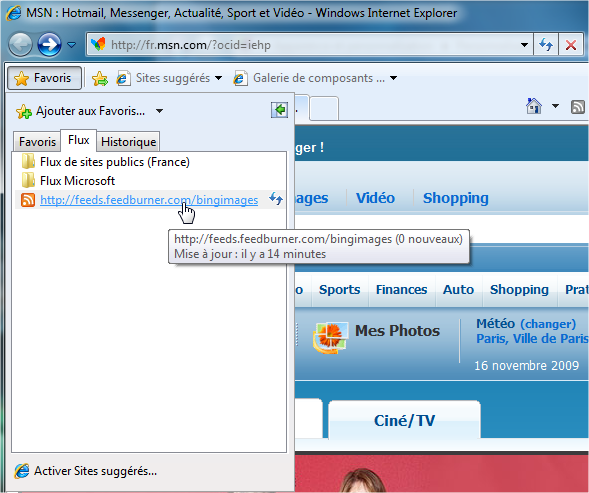Go to Auto navigation item

tap(458, 290)
